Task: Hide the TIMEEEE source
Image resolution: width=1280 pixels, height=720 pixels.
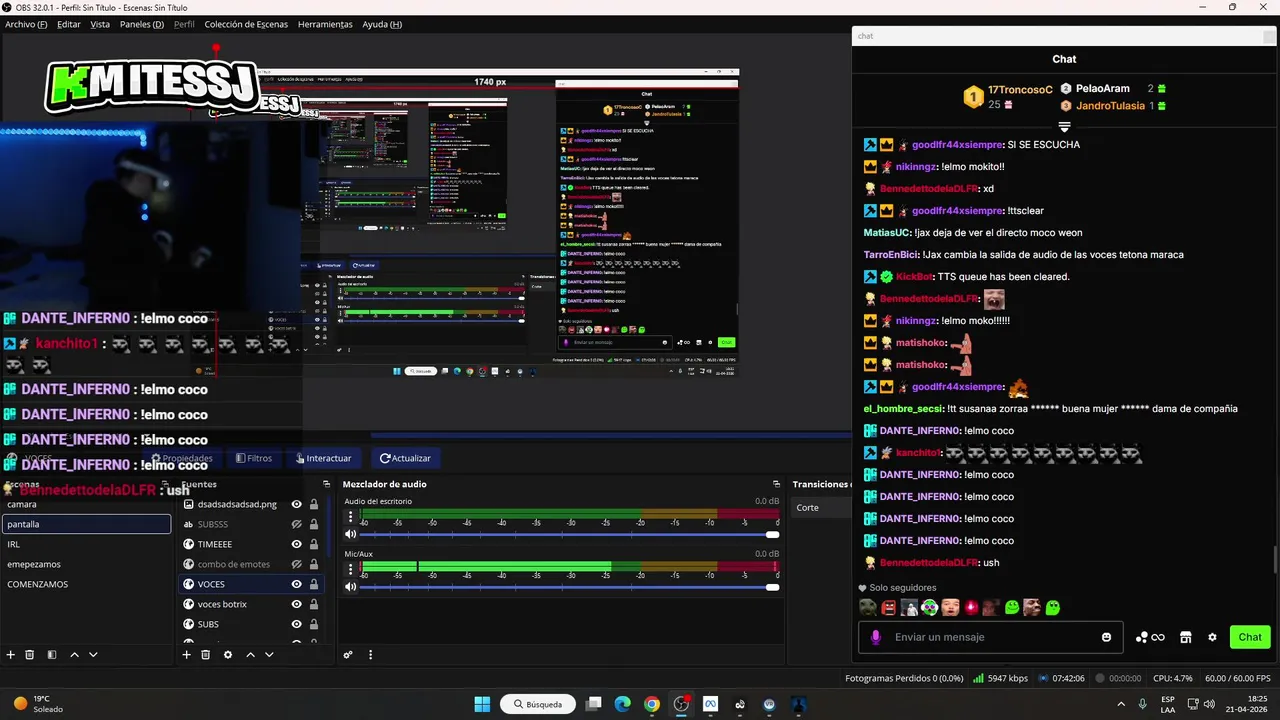Action: coord(297,544)
